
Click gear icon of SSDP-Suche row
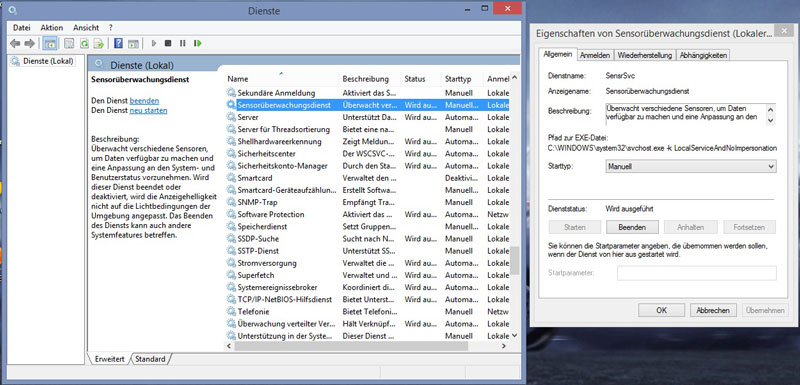point(232,239)
